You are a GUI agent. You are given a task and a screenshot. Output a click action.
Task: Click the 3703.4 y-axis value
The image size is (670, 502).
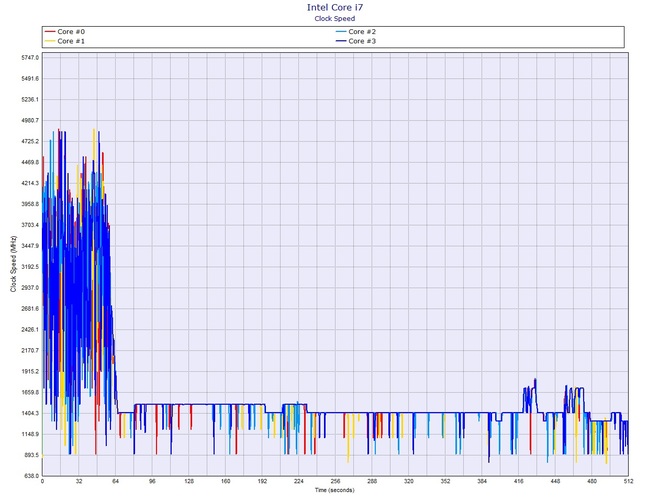click(x=30, y=225)
